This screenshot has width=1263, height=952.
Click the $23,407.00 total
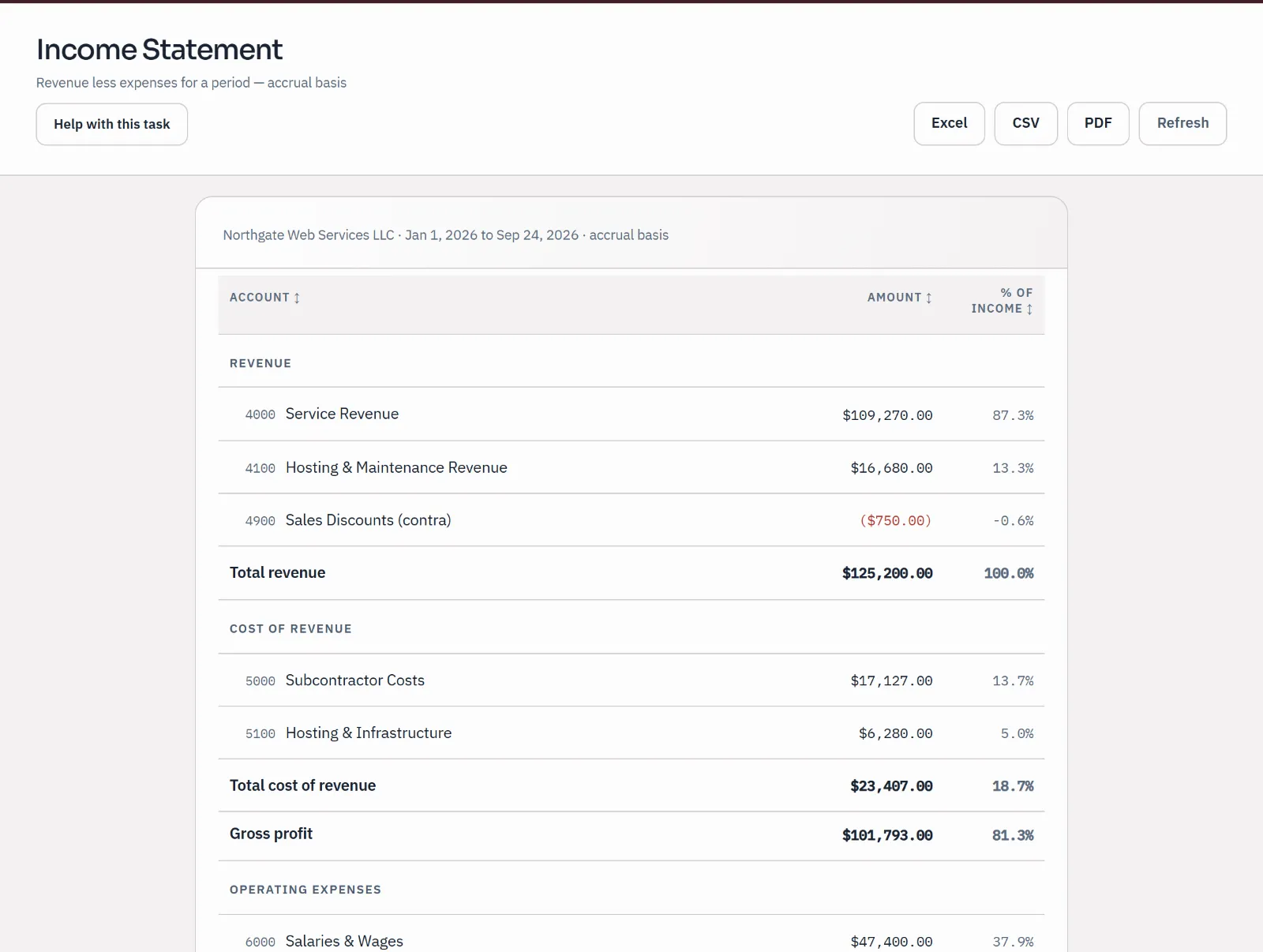point(891,786)
